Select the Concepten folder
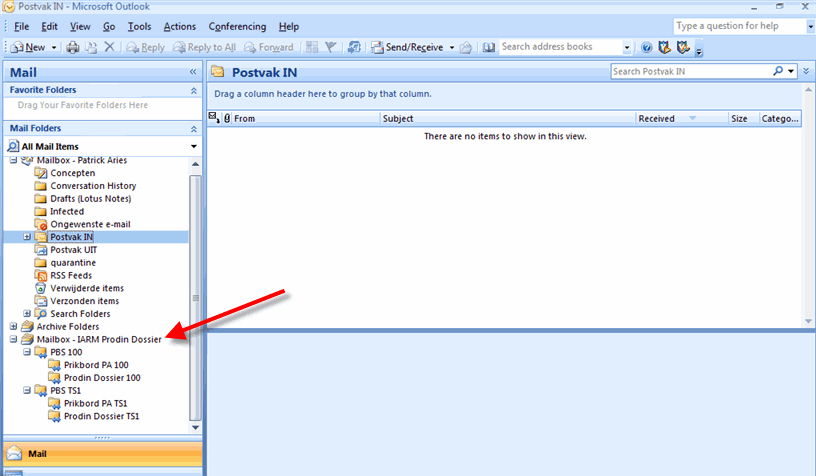This screenshot has width=816, height=476. click(72, 173)
